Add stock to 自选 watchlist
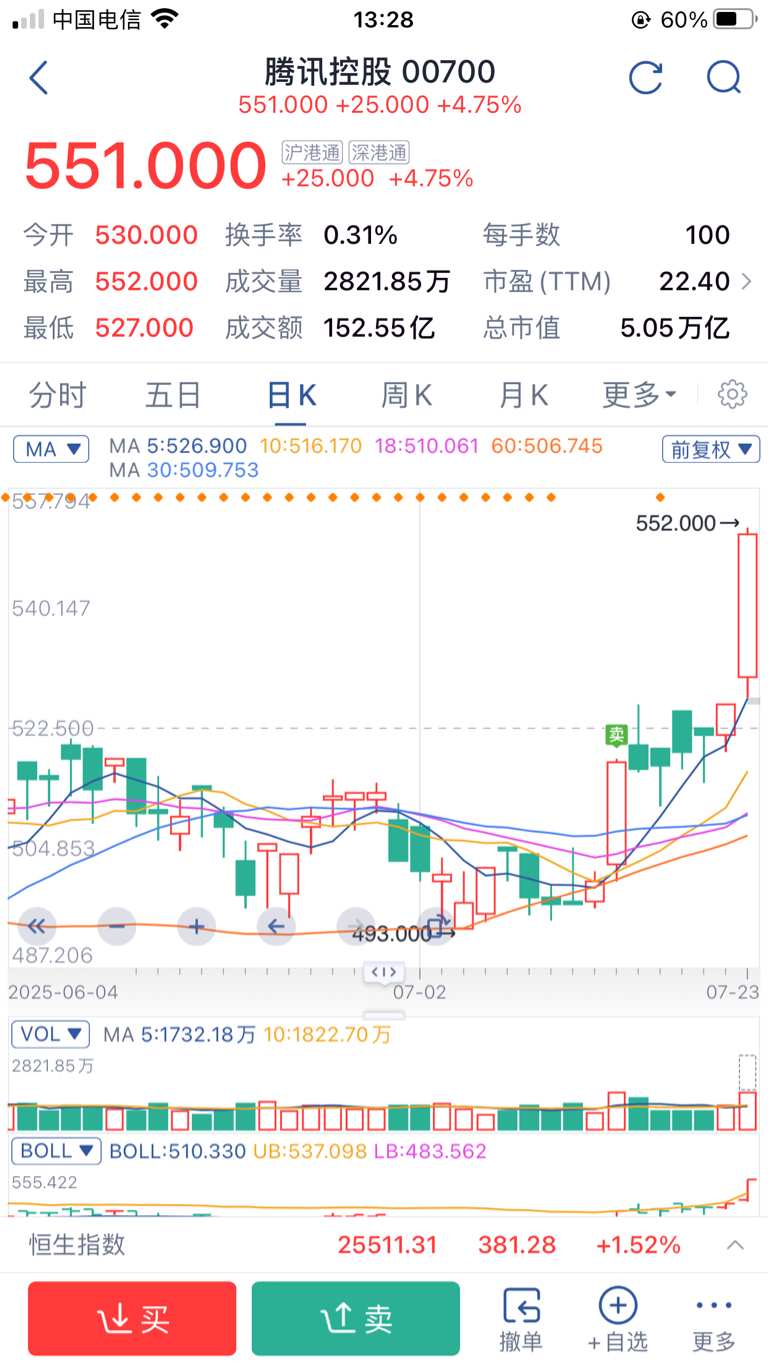The width and height of the screenshot is (768, 1366). point(618,1320)
